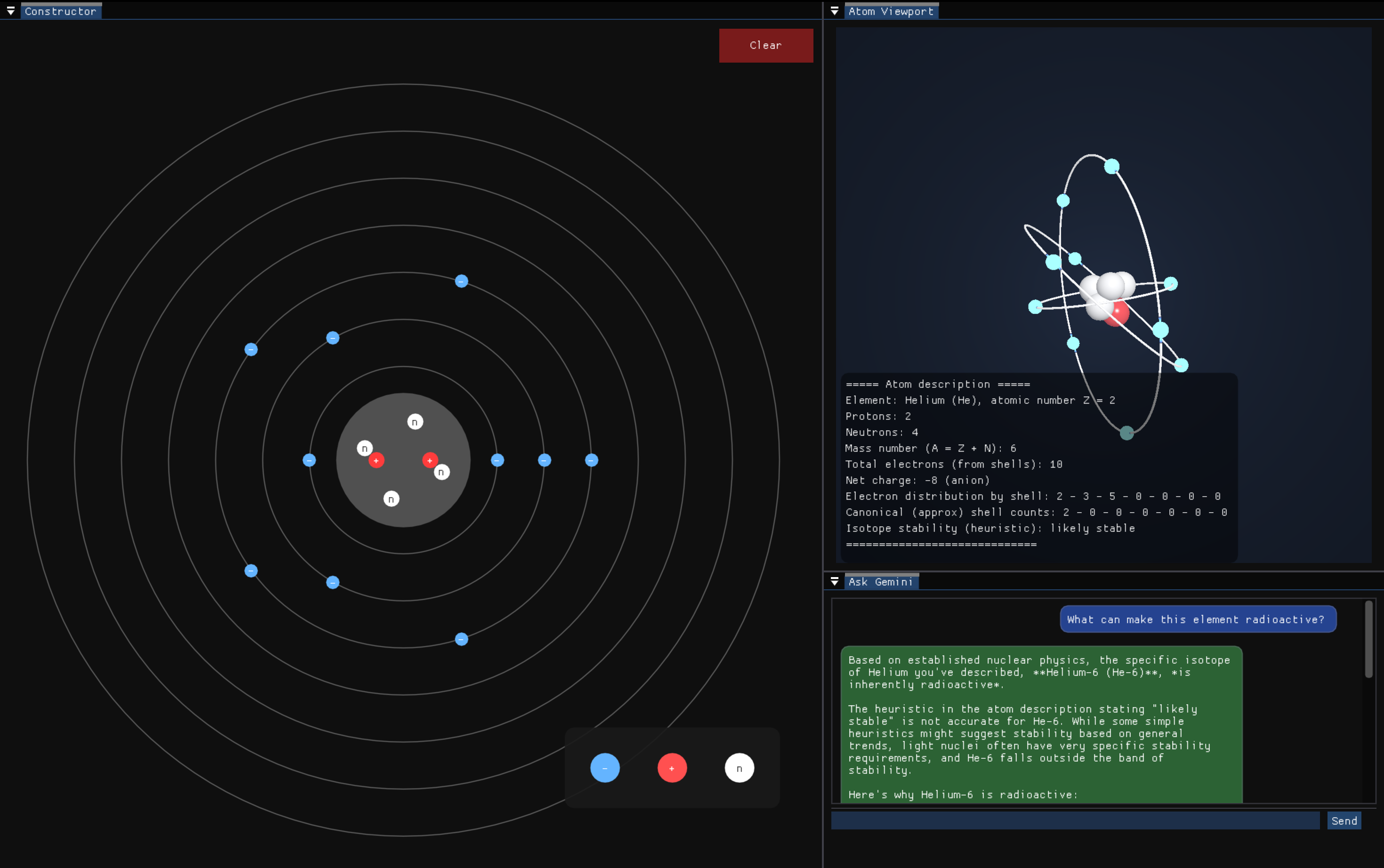Select the bottom neutron in the nucleus
1384x868 pixels.
coord(391,499)
